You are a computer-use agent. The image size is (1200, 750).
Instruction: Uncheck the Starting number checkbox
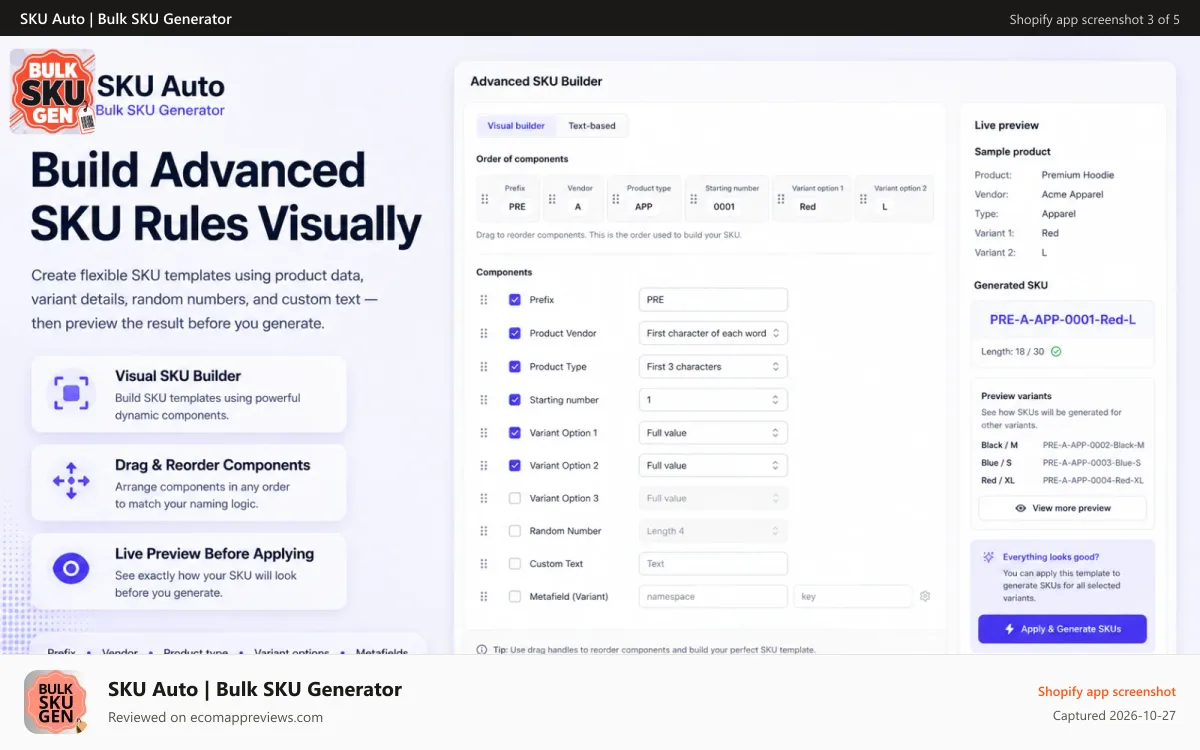point(515,400)
